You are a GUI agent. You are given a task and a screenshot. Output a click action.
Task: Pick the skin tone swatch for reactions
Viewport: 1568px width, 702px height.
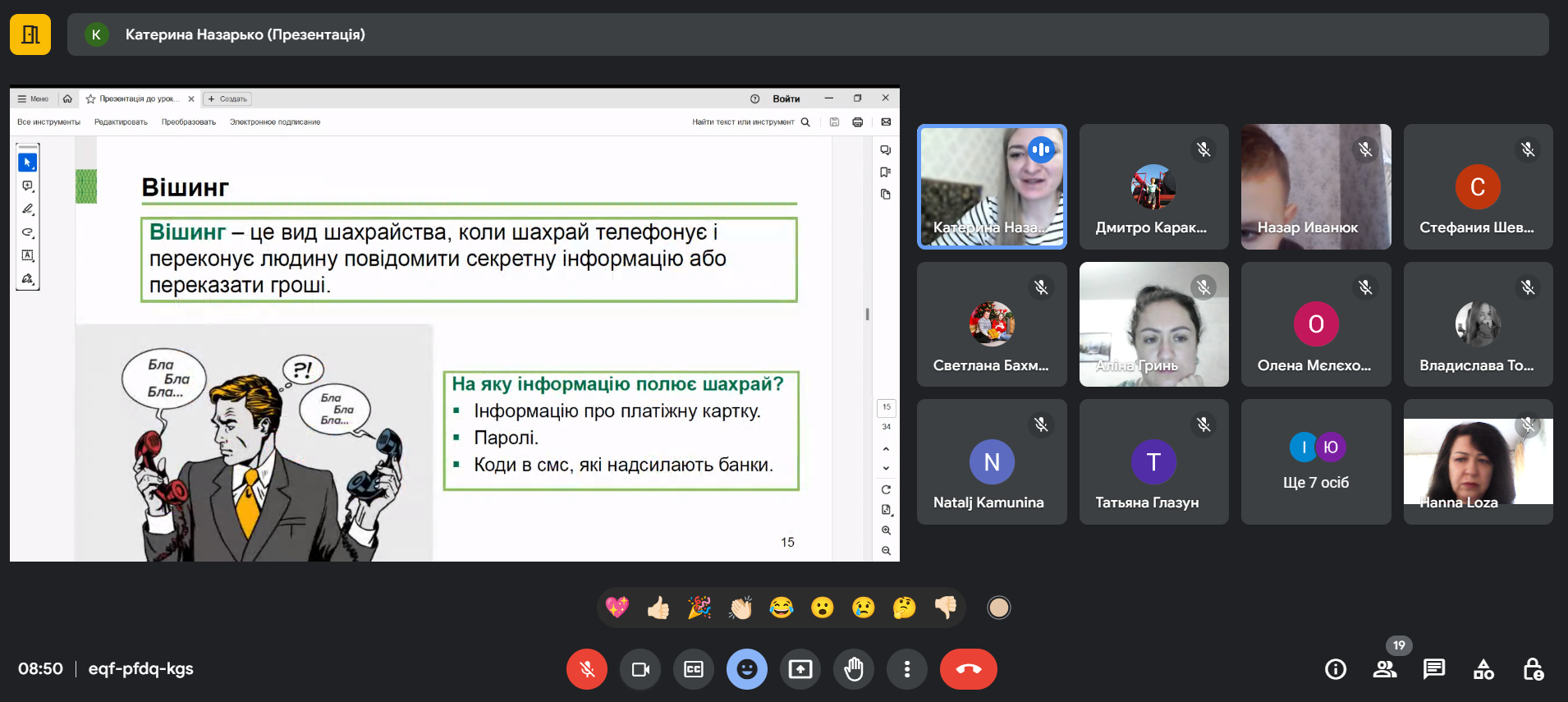(x=998, y=608)
